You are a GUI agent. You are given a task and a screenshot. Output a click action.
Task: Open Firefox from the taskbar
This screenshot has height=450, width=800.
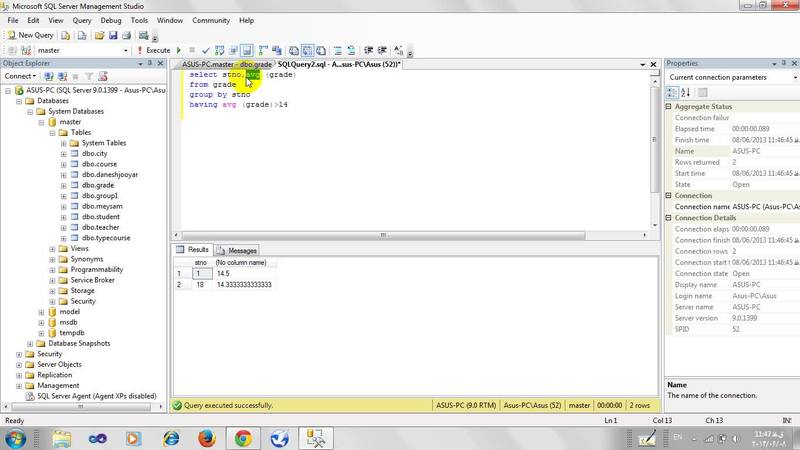coord(206,438)
